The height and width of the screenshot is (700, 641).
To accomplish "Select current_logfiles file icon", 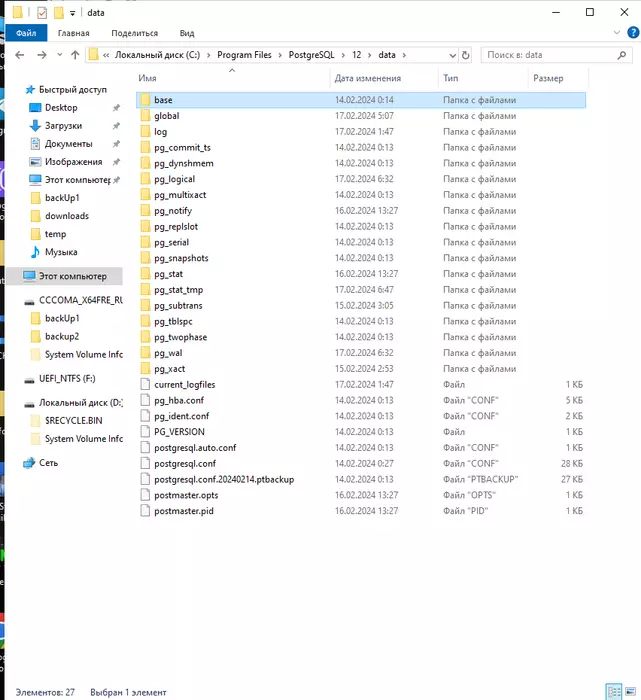I will tap(145, 384).
